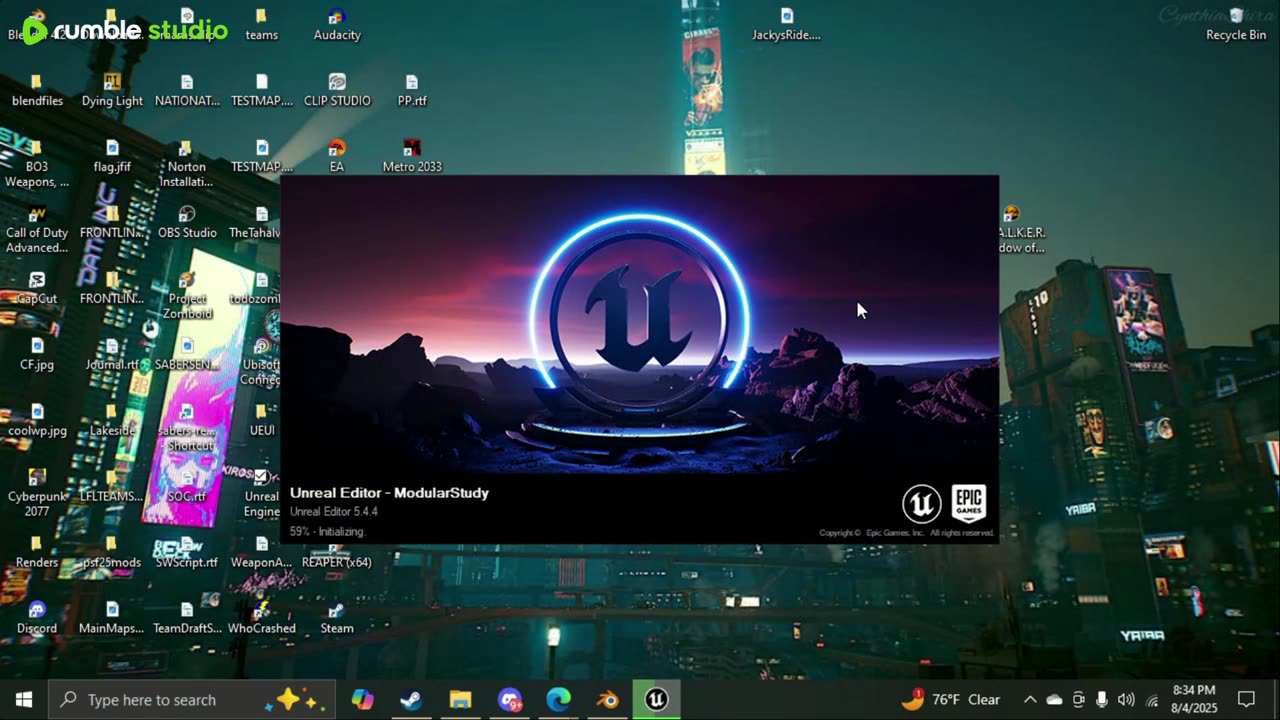This screenshot has height=720, width=1280.
Task: Launch the Unreal Engine desktop shortcut
Action: pos(261,494)
